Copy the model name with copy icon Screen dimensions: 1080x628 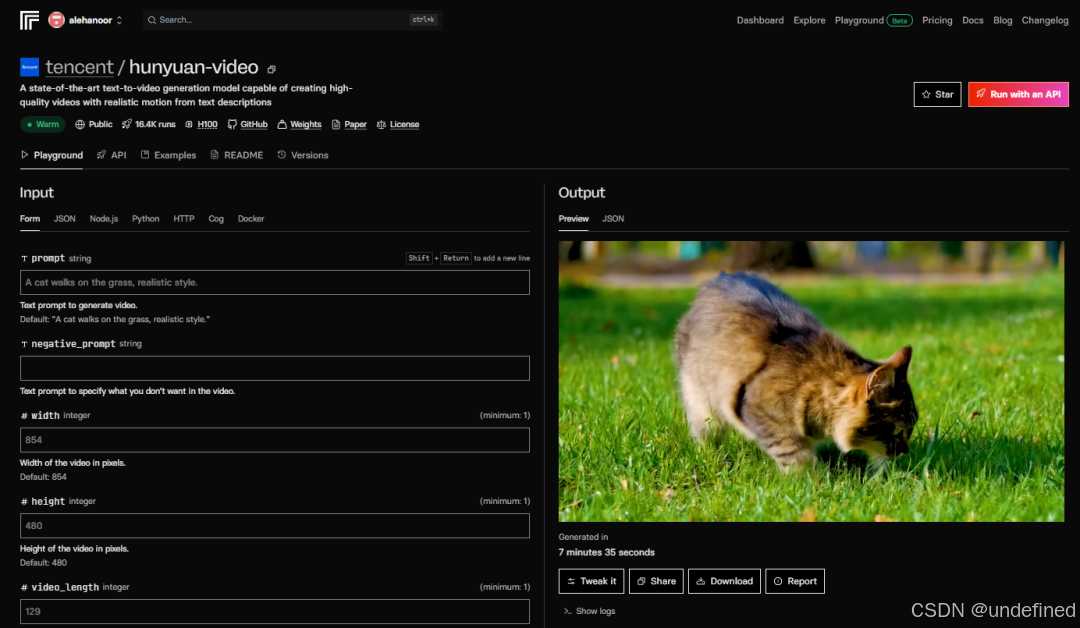271,69
